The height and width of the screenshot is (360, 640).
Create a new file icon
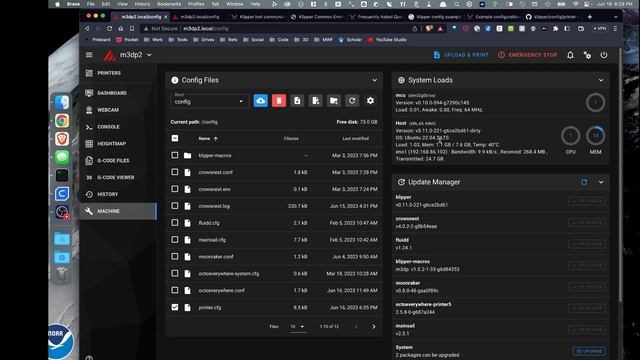coord(297,101)
